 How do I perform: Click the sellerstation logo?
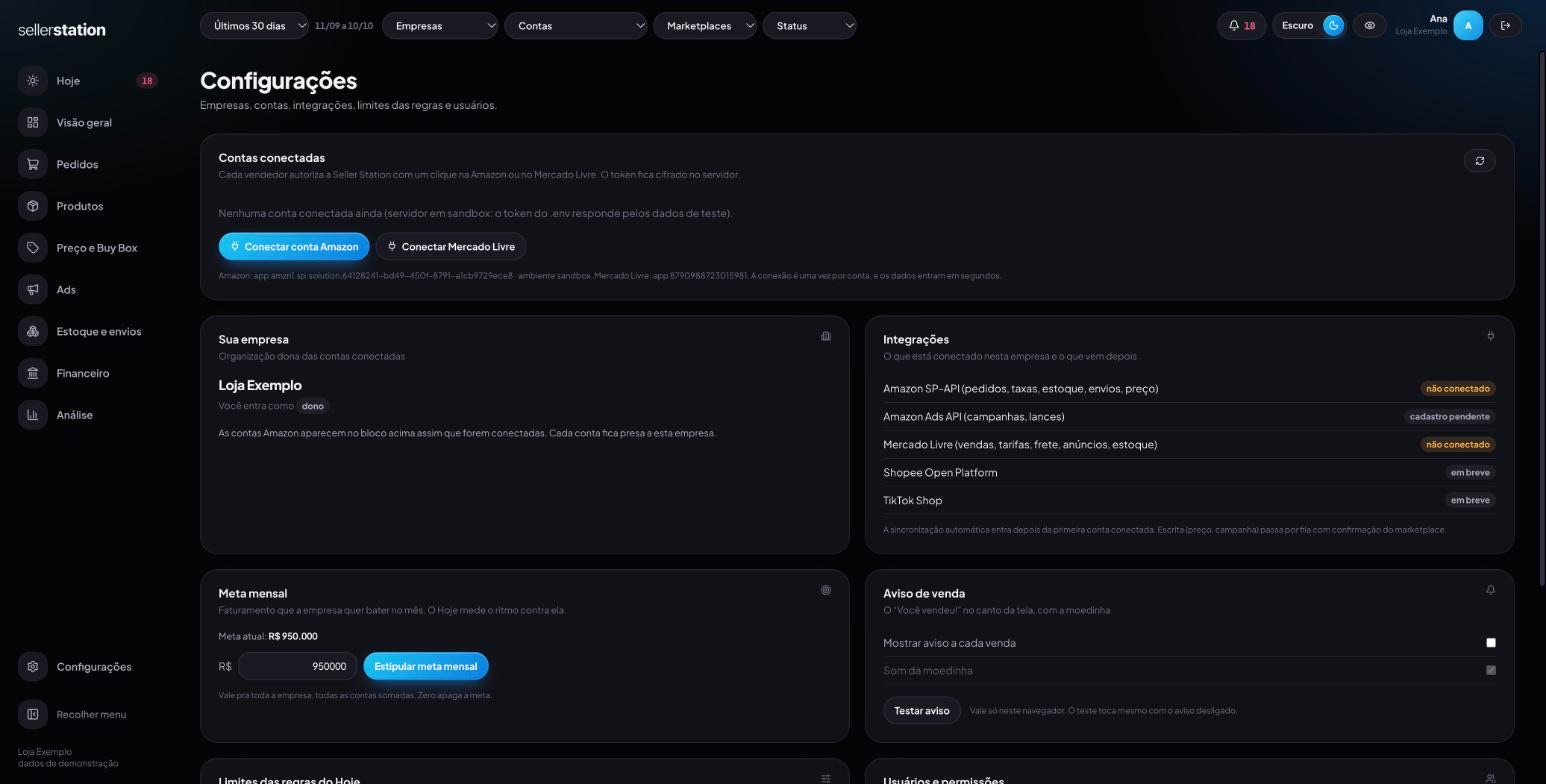[62, 30]
